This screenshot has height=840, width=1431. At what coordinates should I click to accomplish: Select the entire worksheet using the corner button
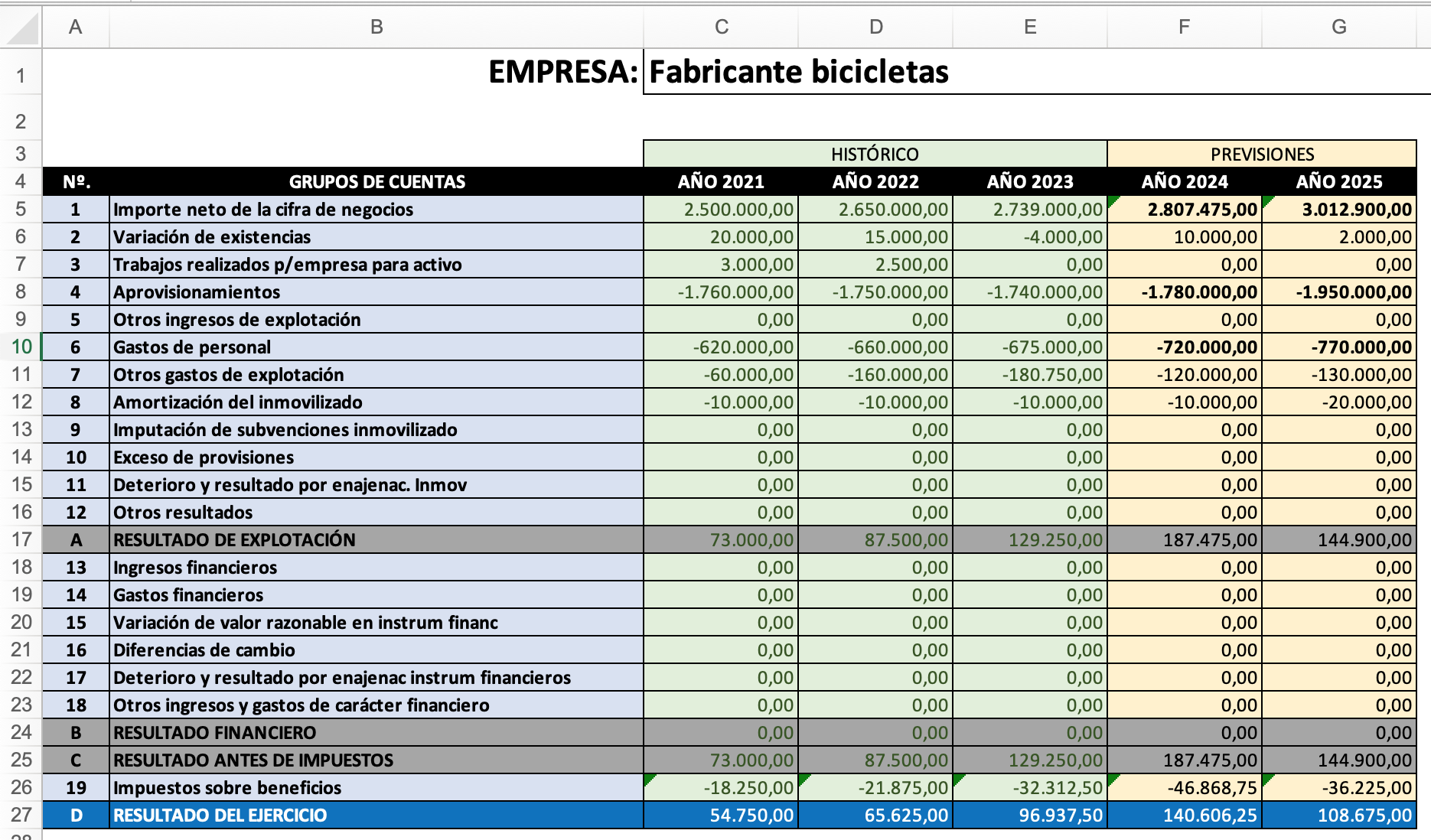point(21,28)
